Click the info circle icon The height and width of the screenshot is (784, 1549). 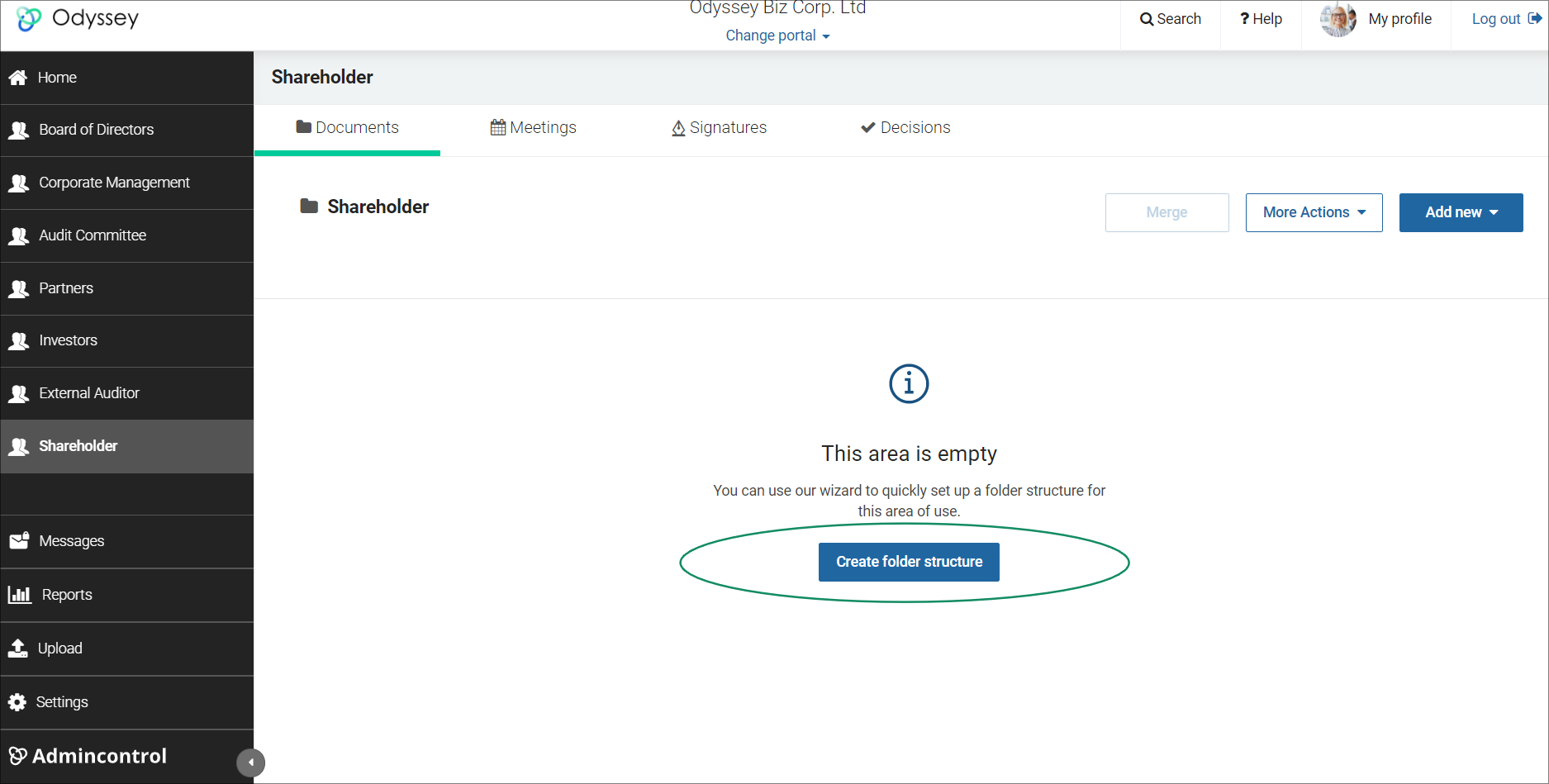pyautogui.click(x=909, y=383)
